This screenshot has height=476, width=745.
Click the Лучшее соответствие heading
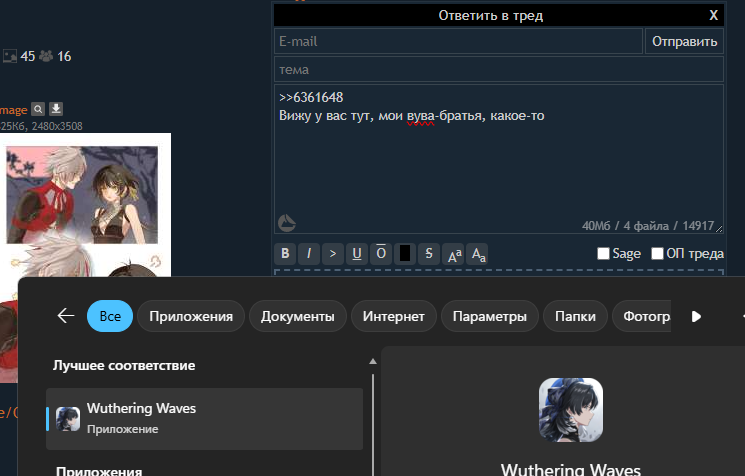pyautogui.click(x=124, y=365)
